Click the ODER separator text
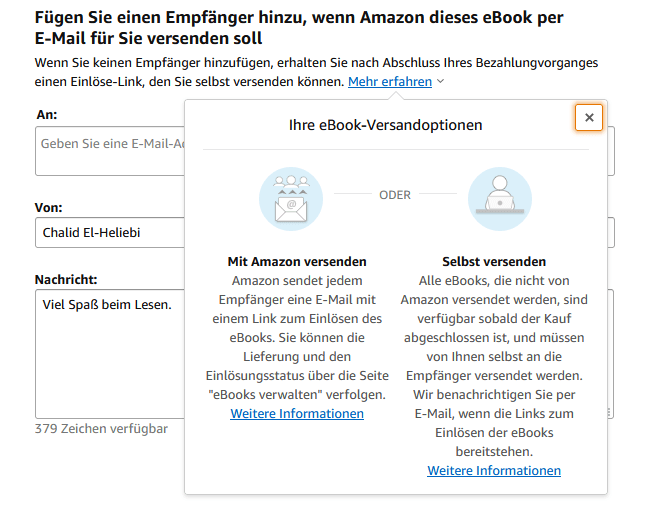650x515 pixels. click(x=395, y=195)
